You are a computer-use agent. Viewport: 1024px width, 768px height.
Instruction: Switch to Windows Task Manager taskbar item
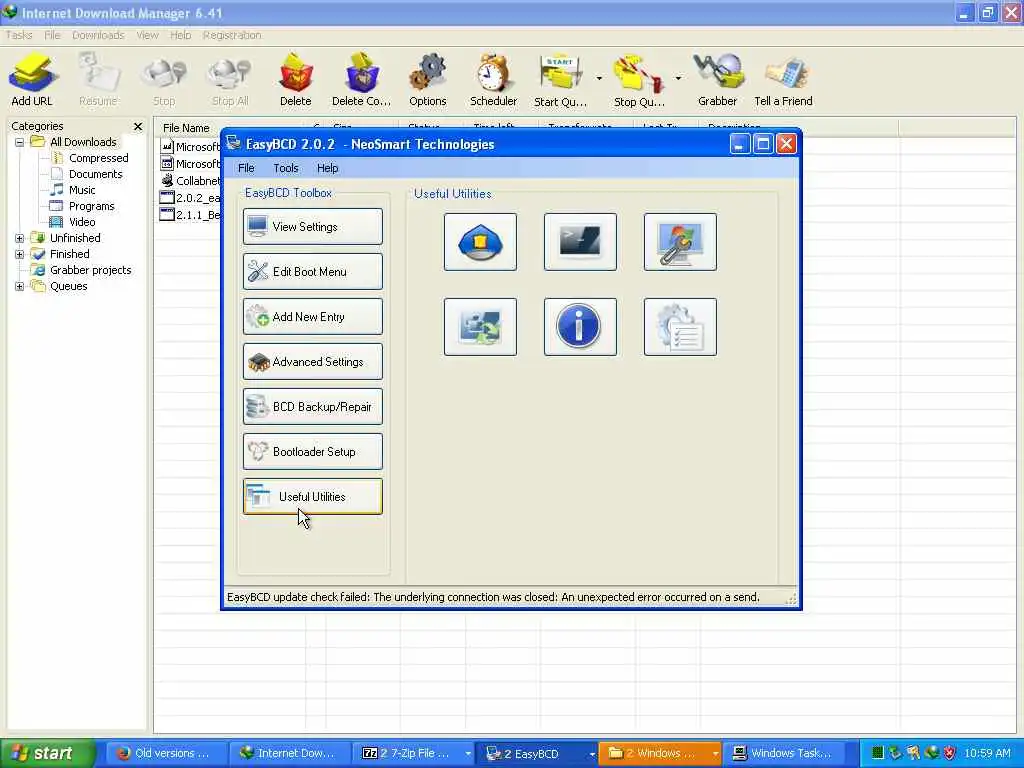coord(785,754)
